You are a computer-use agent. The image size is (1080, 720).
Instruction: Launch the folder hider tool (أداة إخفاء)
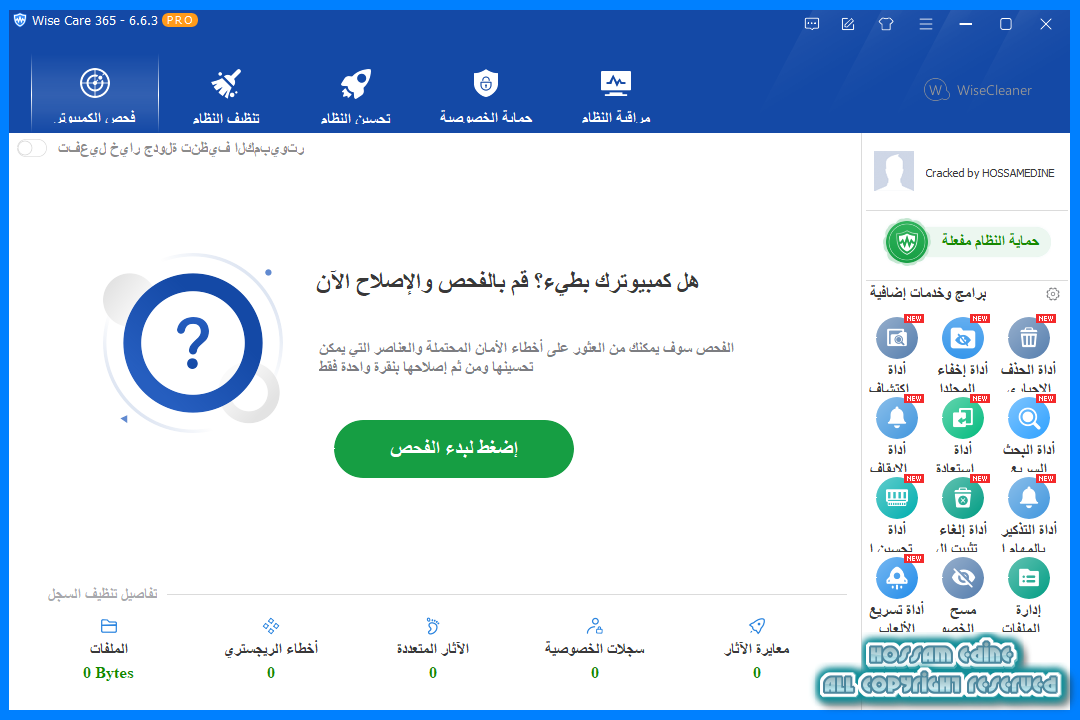tap(963, 338)
